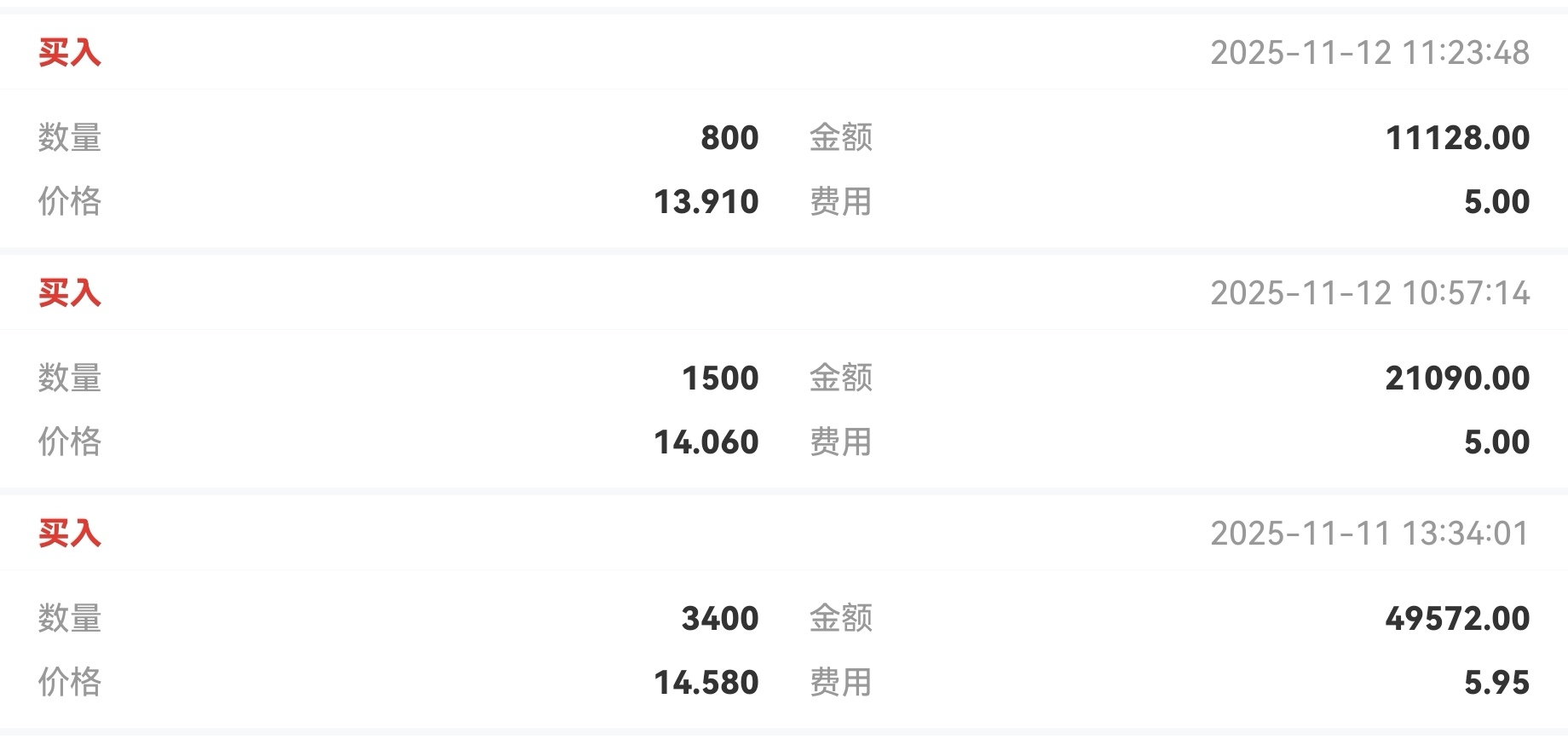Click the amount 11128.00
Viewport: 1568px width, 739px height.
[1457, 138]
